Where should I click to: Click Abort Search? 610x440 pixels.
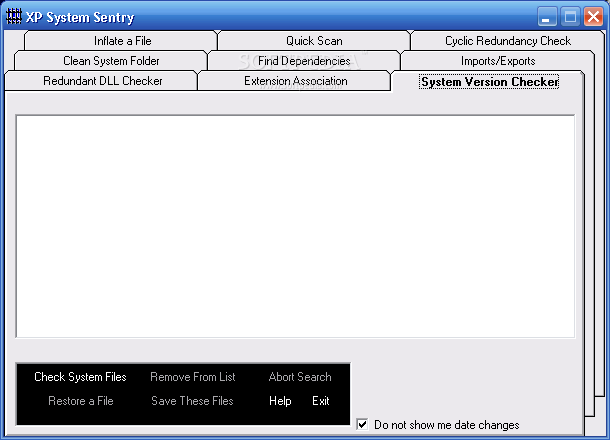[300, 377]
